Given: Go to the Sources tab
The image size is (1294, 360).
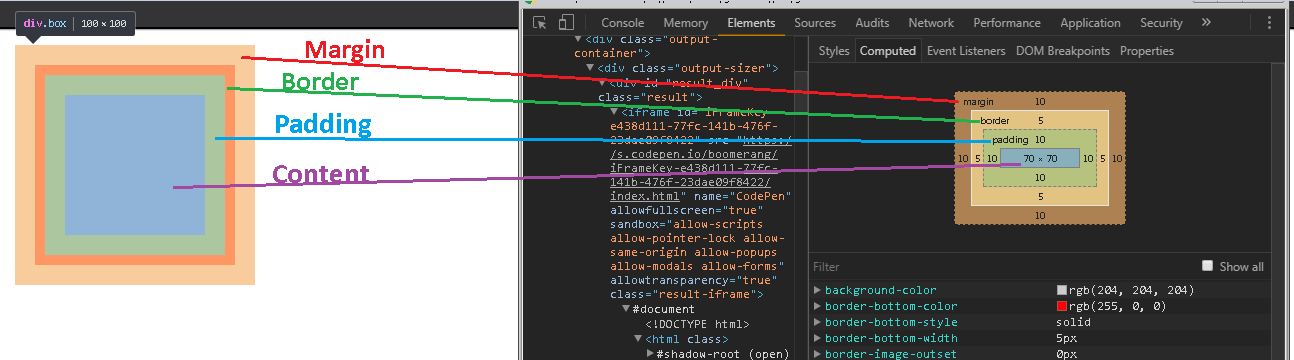Looking at the screenshot, I should [815, 23].
